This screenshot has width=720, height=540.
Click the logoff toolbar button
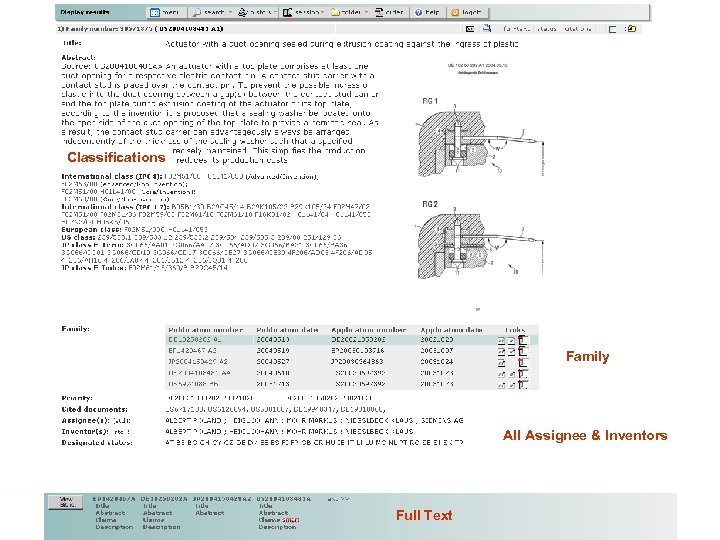[x=466, y=12]
